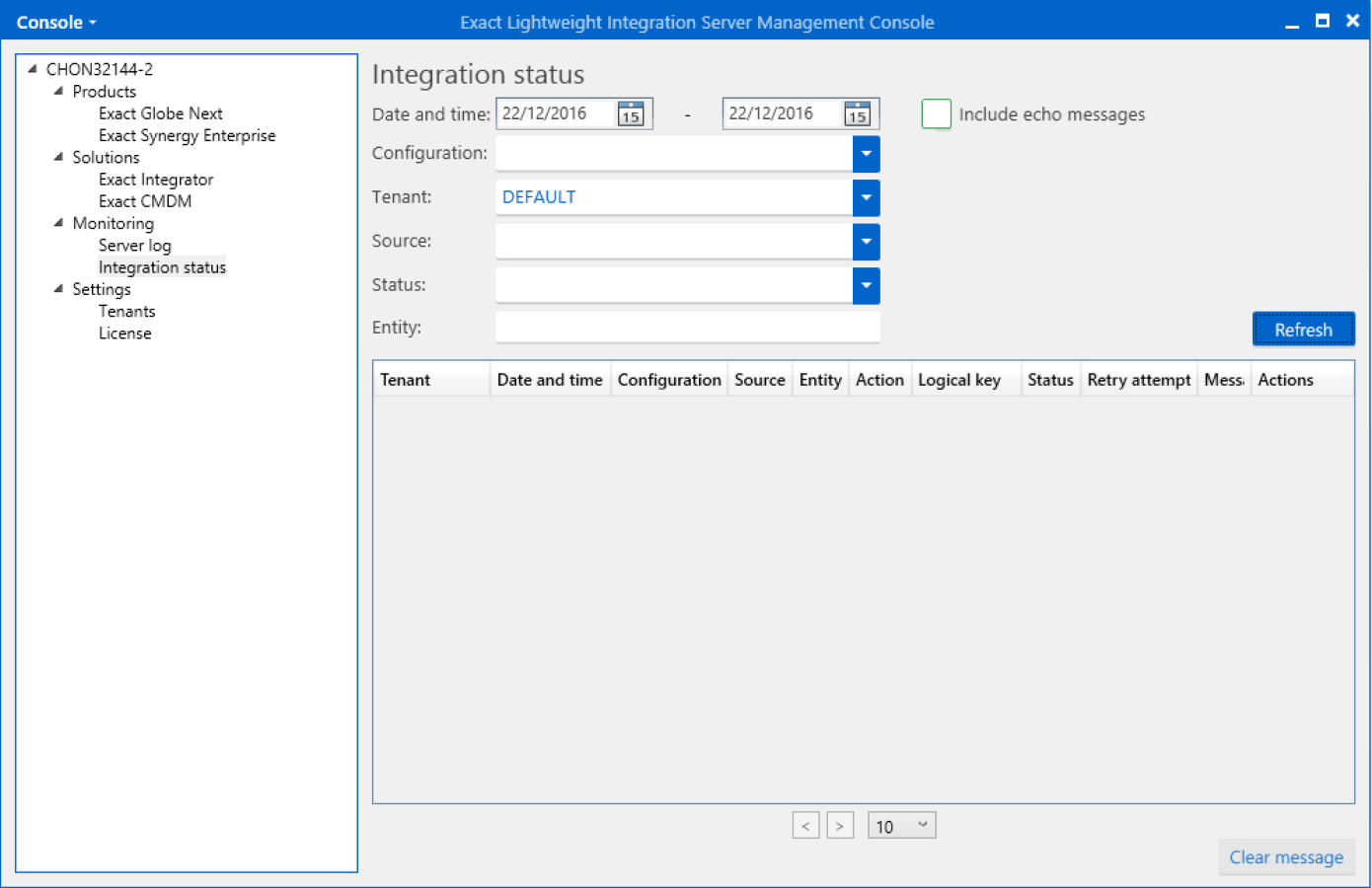
Task: Select Exact Synergy Enterprise in tree
Action: pyautogui.click(x=187, y=135)
